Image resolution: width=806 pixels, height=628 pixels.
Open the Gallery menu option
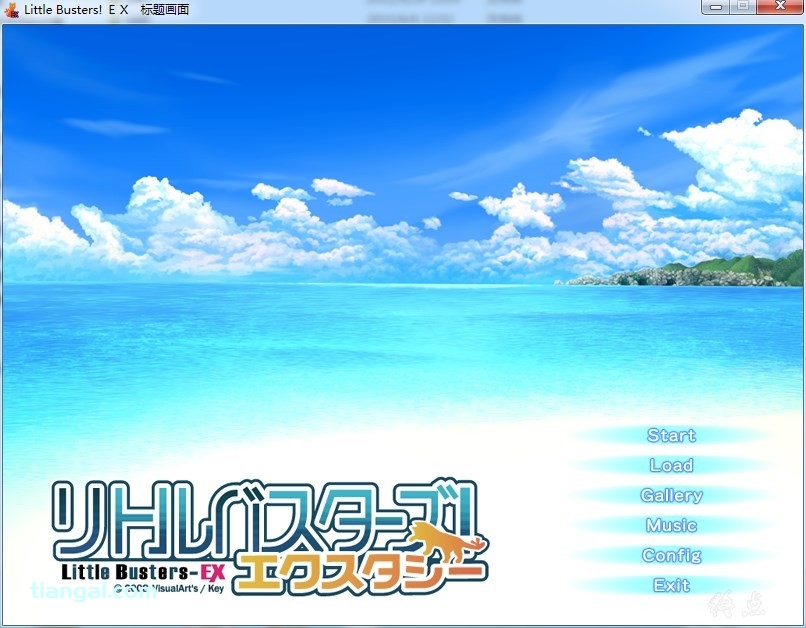671,495
